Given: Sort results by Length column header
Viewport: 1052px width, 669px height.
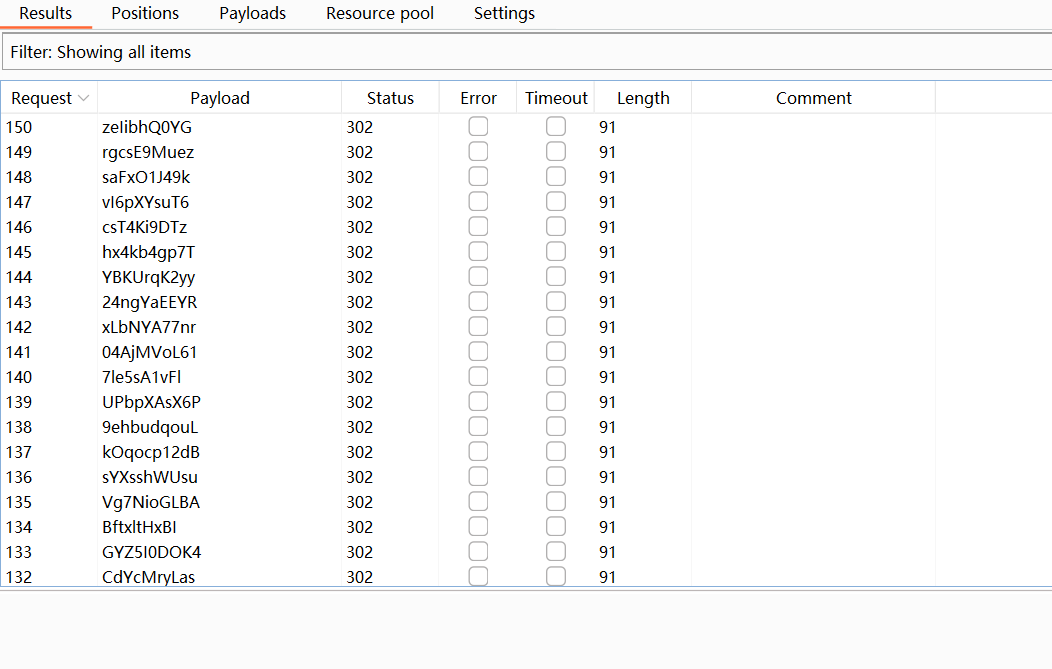Looking at the screenshot, I should point(643,98).
